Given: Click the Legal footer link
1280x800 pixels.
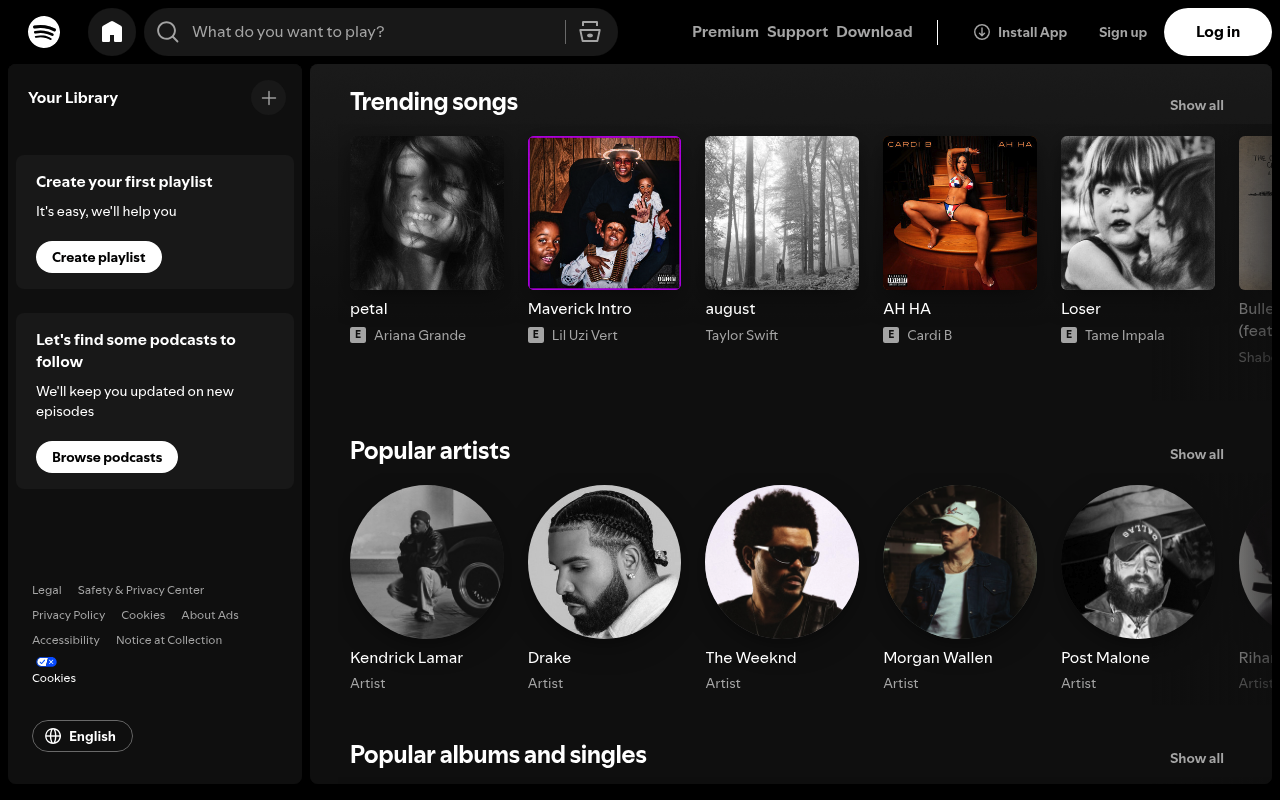Looking at the screenshot, I should click(47, 590).
